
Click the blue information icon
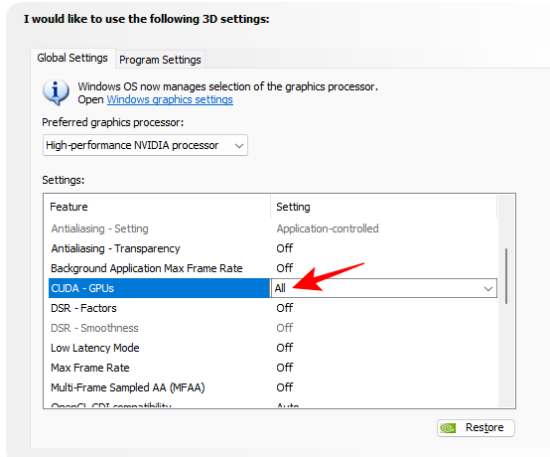pyautogui.click(x=55, y=92)
